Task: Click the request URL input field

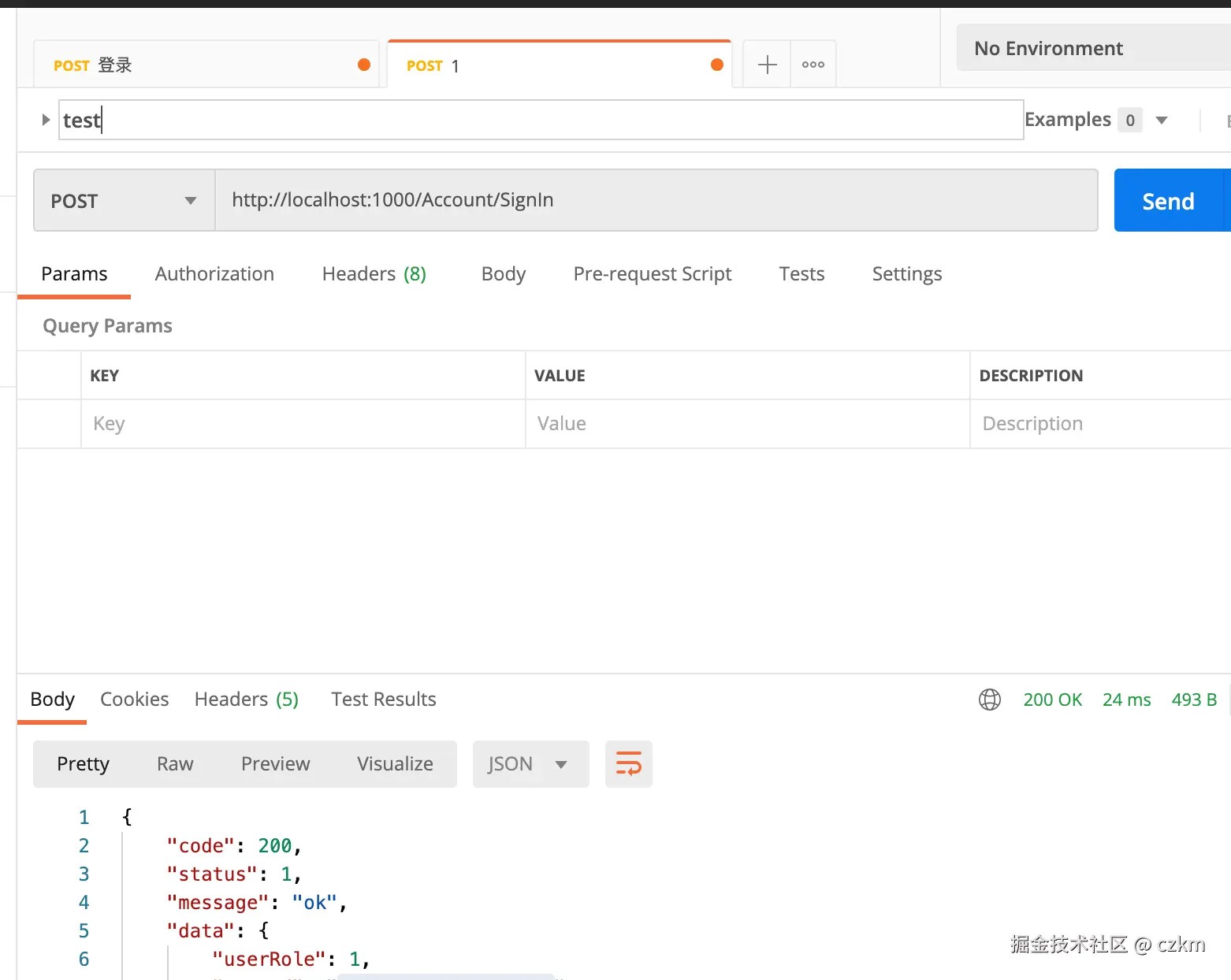Action: pos(656,200)
